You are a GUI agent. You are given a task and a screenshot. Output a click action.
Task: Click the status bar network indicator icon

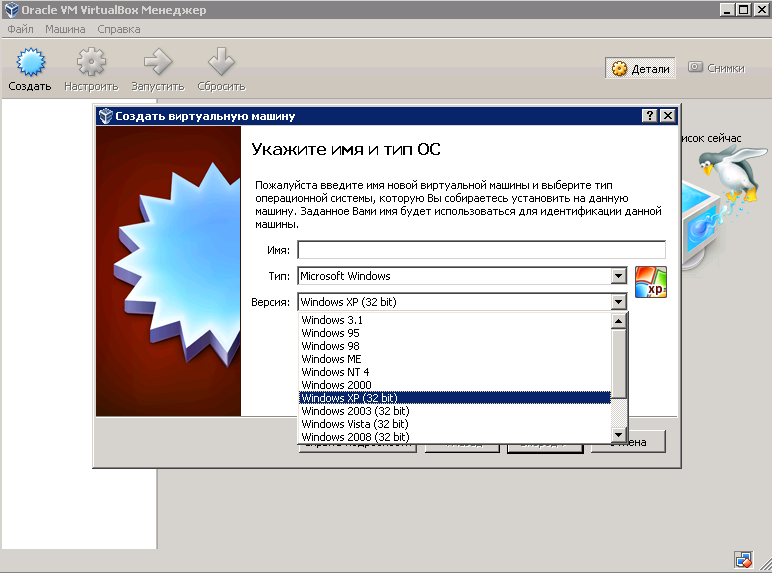click(x=743, y=560)
